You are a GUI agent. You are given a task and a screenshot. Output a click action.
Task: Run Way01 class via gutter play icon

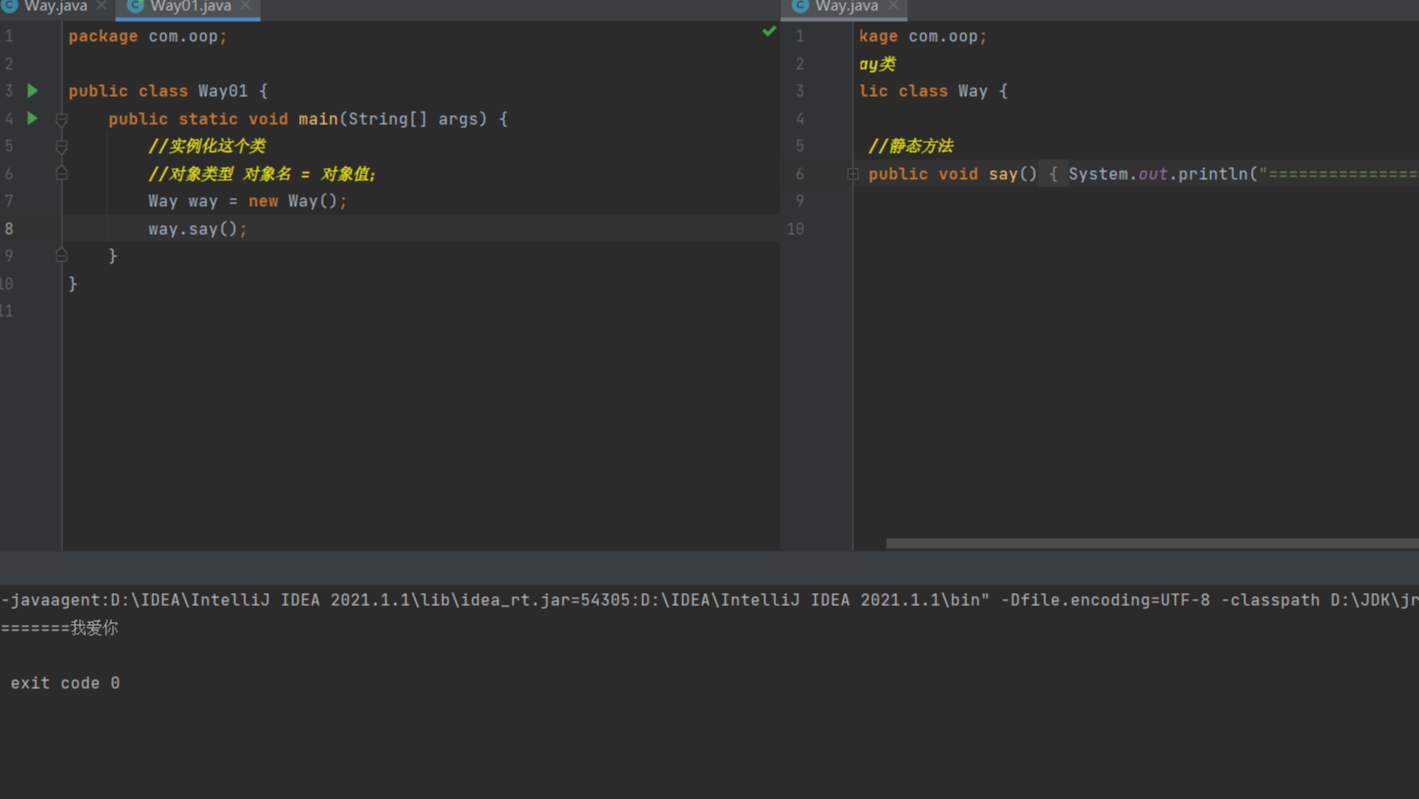31,90
